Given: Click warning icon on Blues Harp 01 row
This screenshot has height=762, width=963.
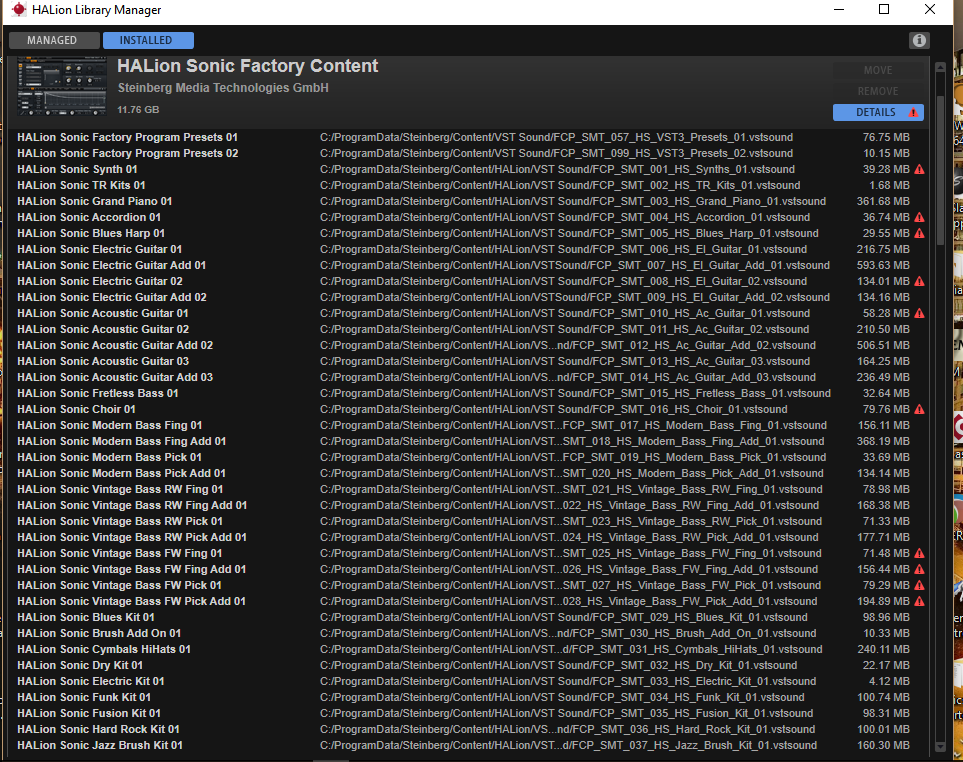Looking at the screenshot, I should (919, 233).
